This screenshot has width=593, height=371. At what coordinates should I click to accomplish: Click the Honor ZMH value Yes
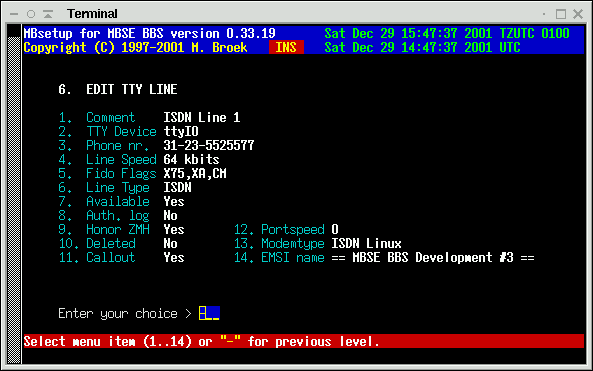[174, 229]
